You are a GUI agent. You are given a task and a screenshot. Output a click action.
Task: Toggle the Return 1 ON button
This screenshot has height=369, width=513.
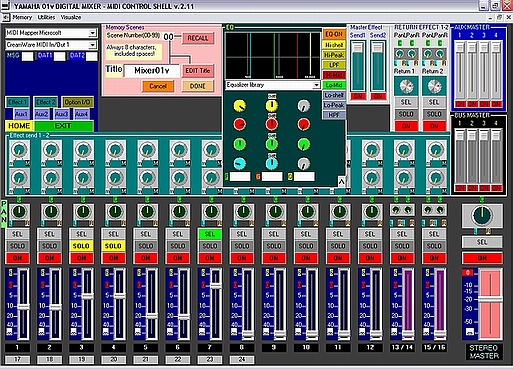point(406,126)
